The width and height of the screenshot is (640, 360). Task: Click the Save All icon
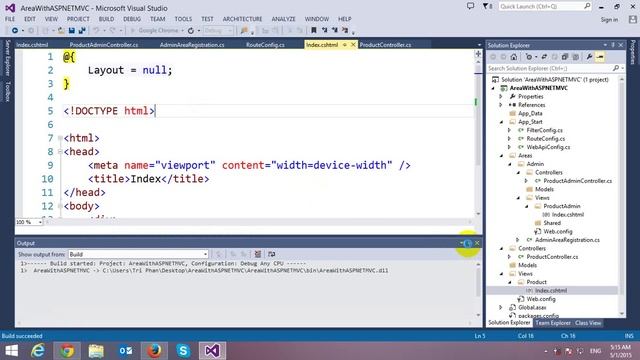[82, 31]
